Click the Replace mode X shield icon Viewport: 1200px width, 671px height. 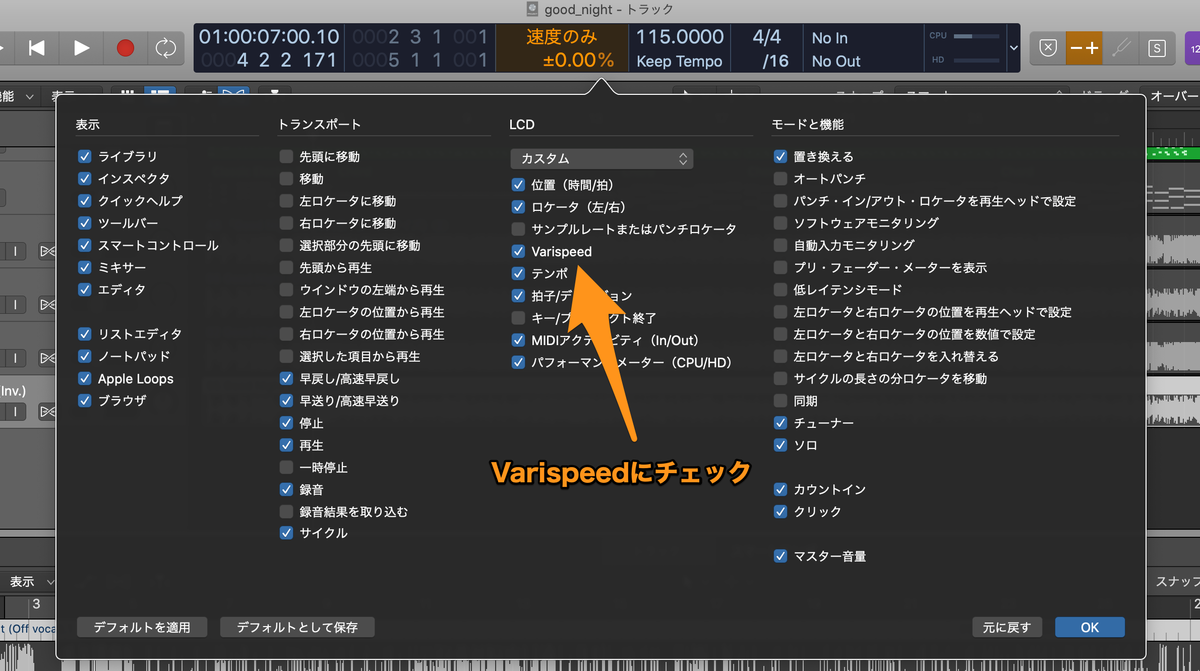click(1048, 47)
